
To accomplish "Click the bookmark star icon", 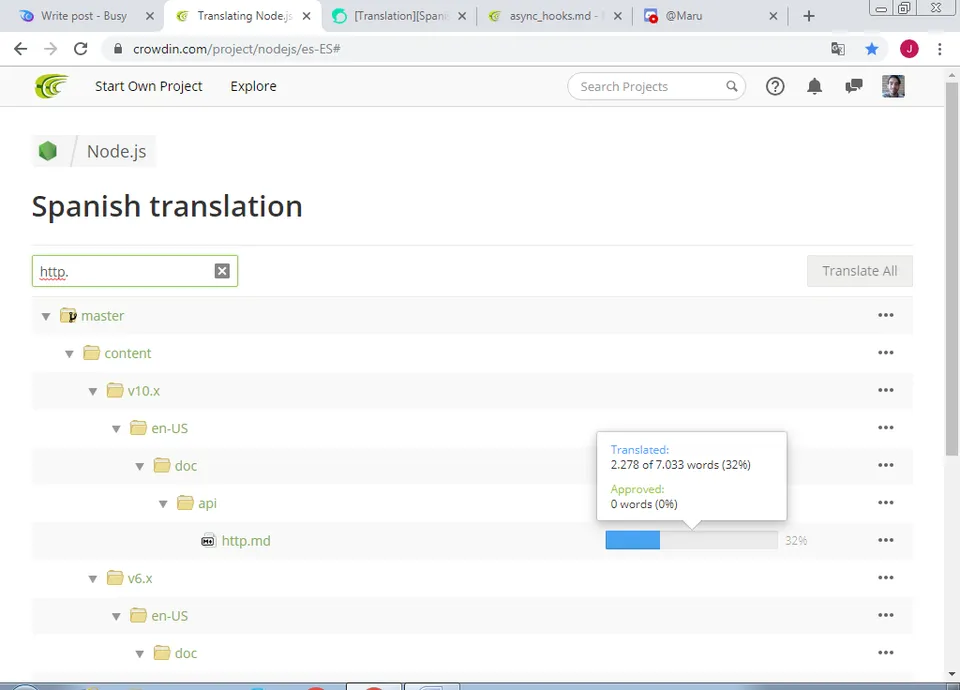I will pos(872,49).
